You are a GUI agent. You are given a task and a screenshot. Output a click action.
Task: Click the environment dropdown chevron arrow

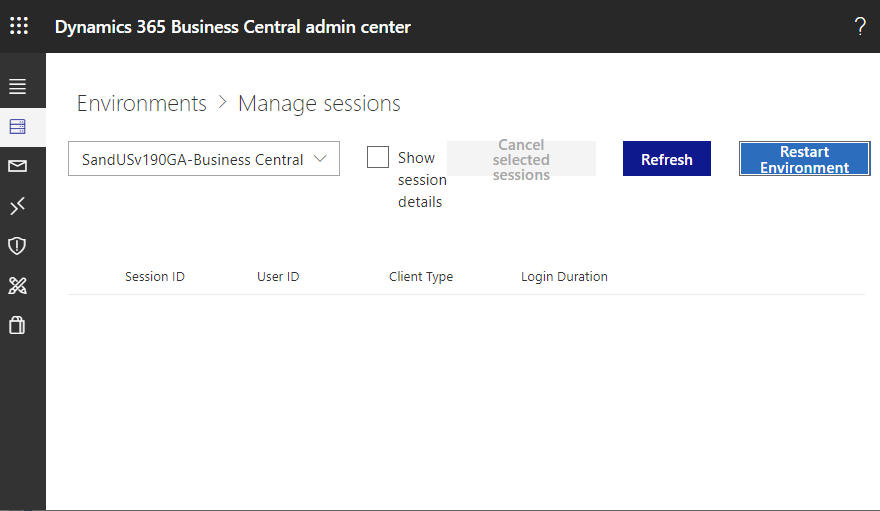[320, 159]
